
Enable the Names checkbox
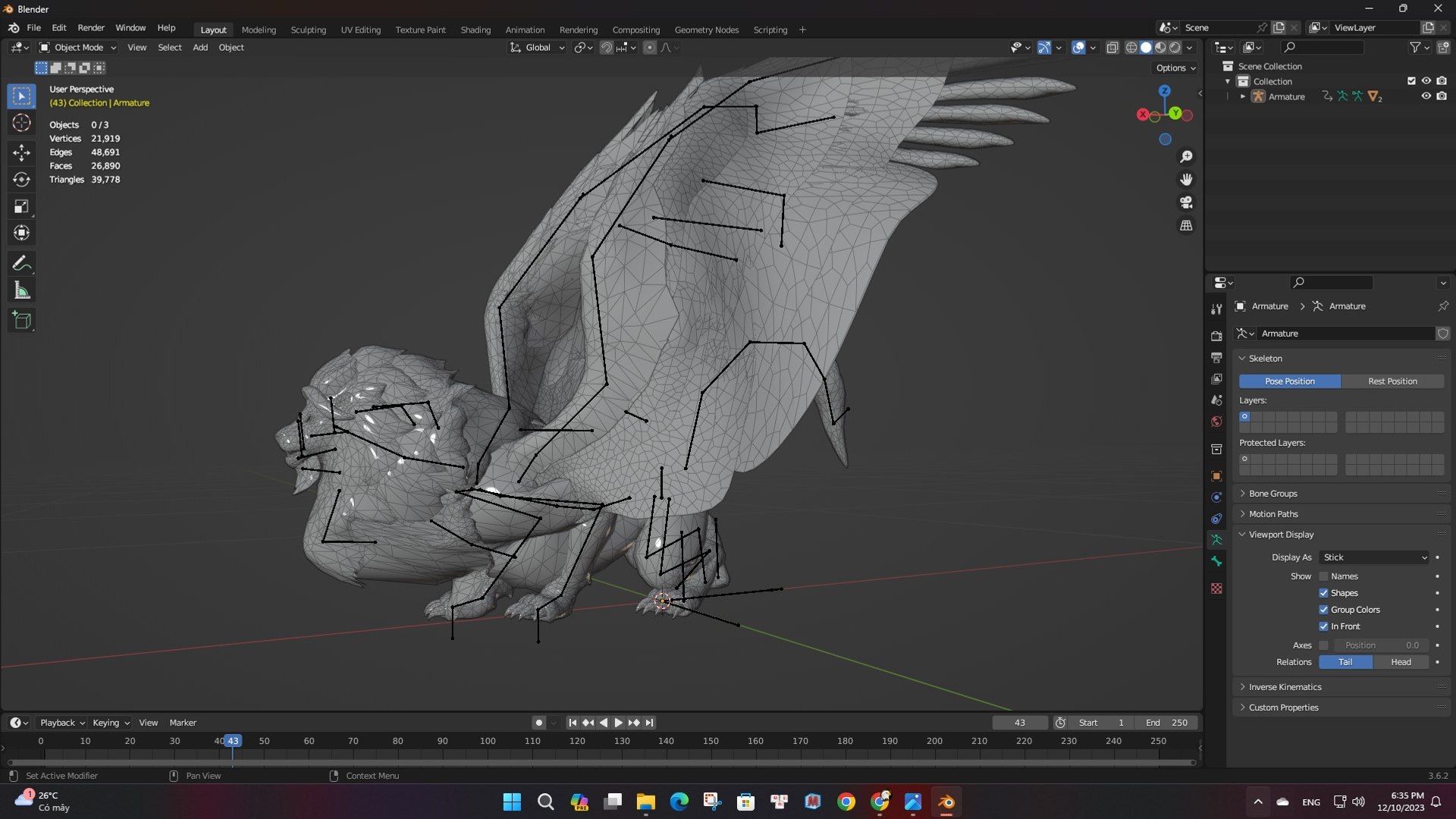point(1323,576)
